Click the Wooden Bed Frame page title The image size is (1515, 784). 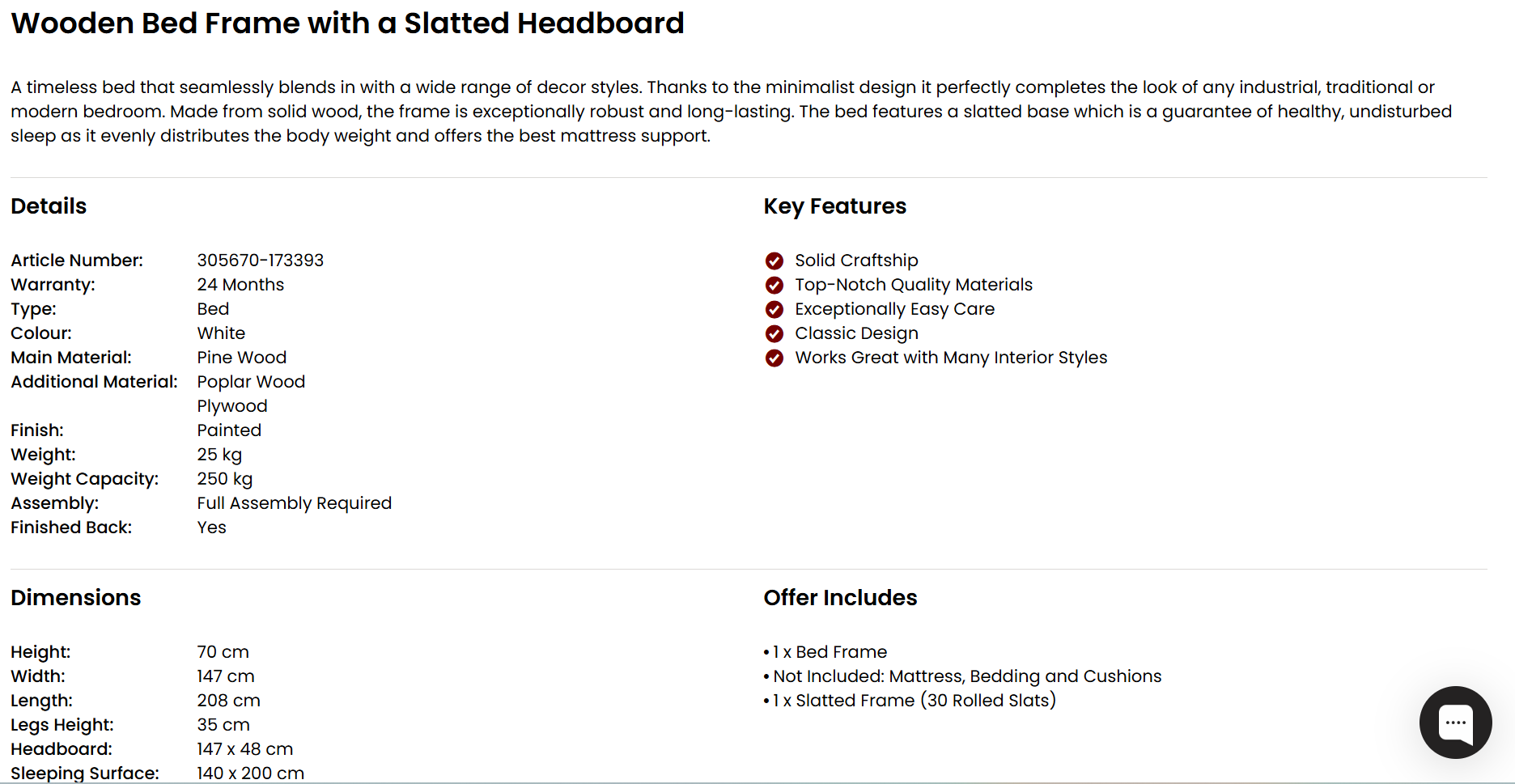(x=347, y=23)
